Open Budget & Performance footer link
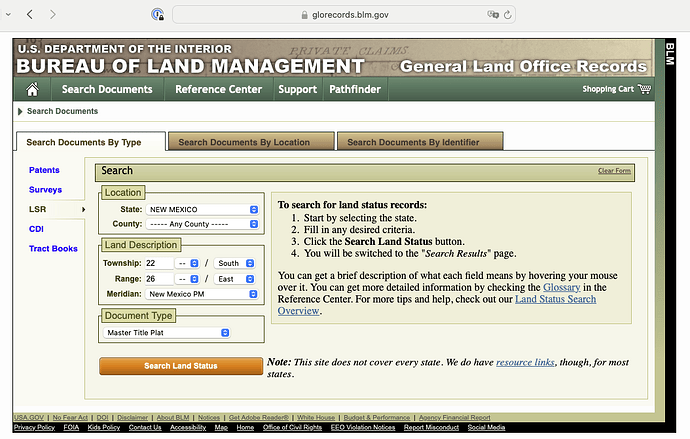Viewport: 690px width, 439px height. coord(377,417)
